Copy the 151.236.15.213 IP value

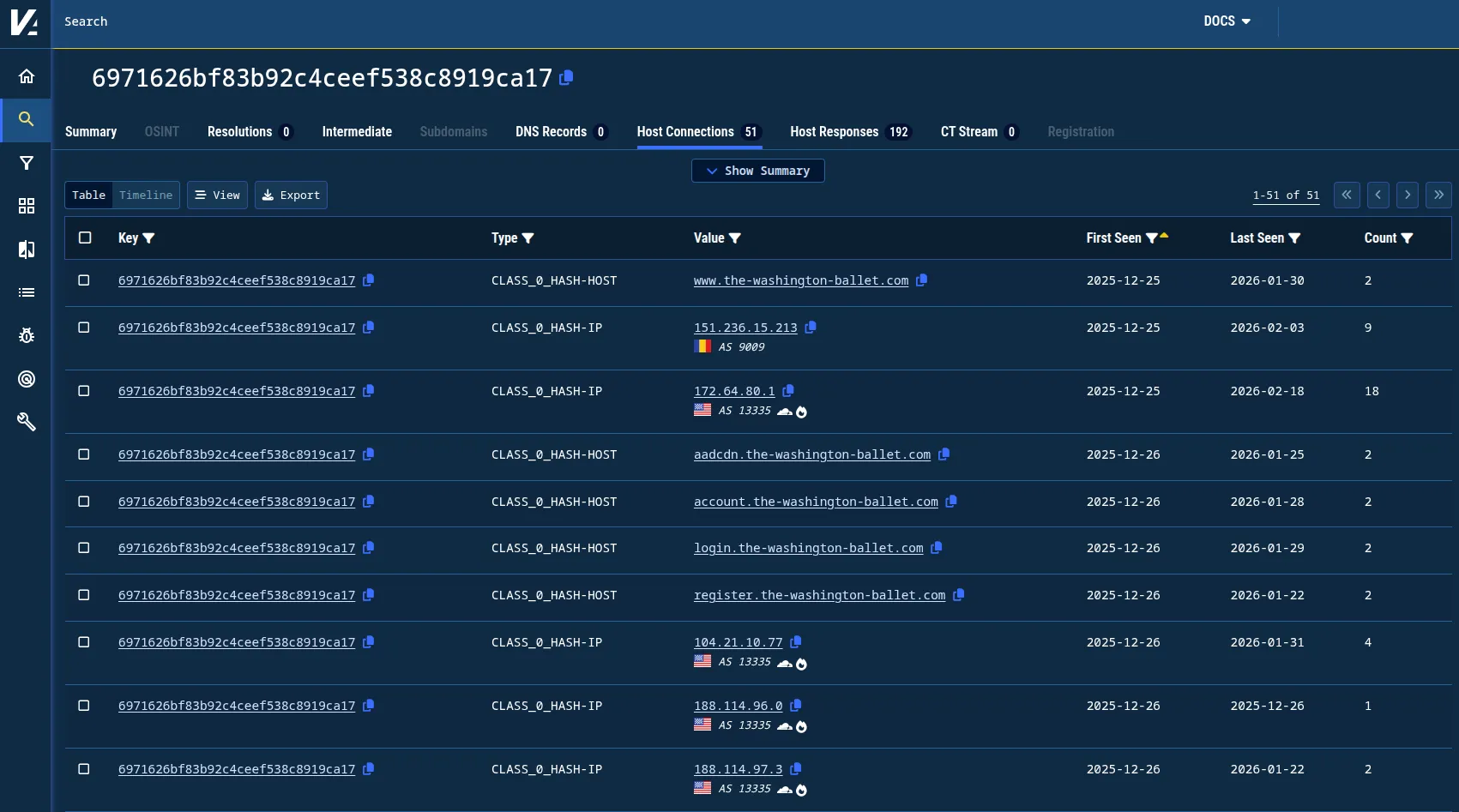811,328
